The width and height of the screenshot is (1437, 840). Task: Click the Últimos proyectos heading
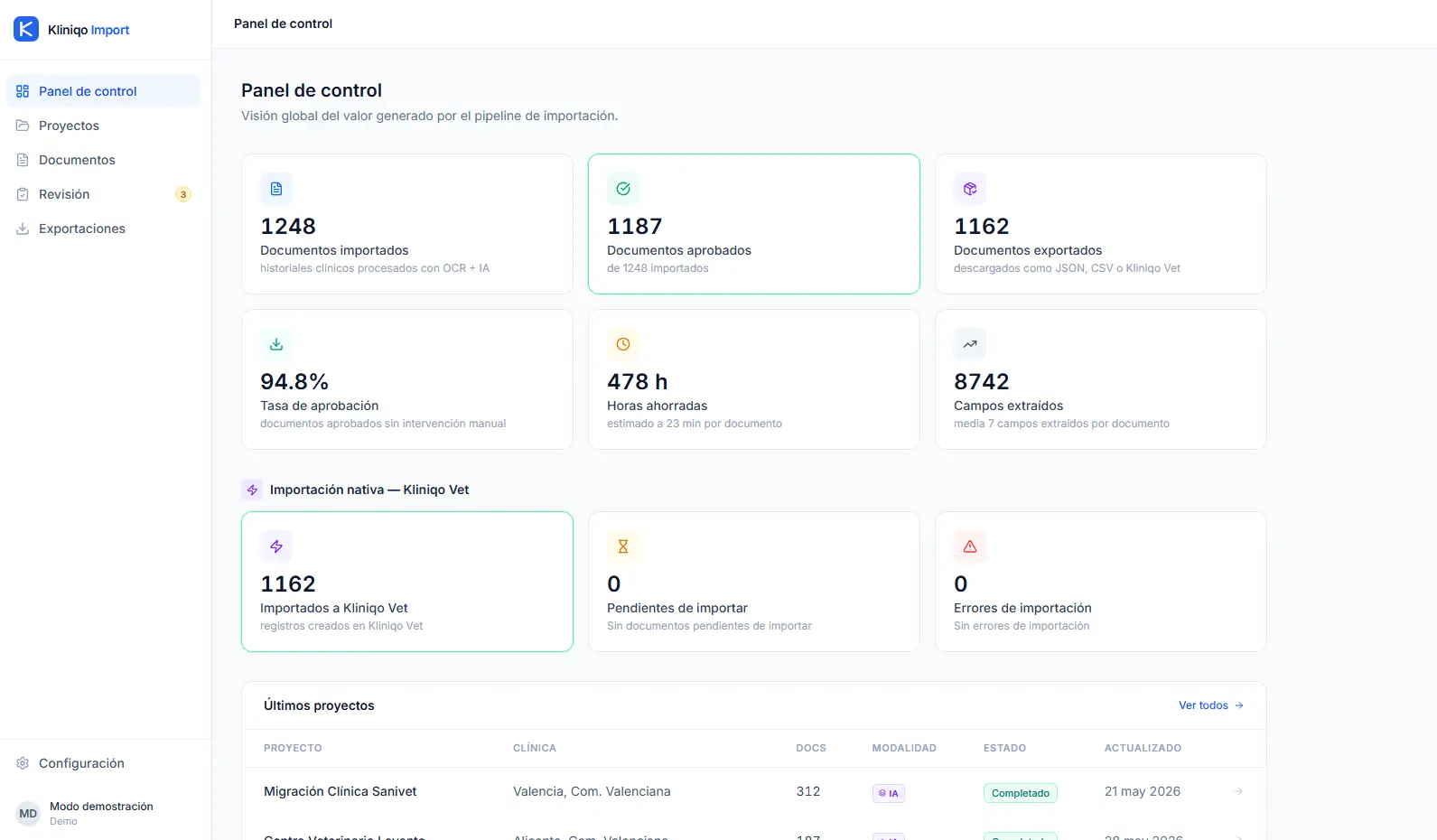point(319,705)
